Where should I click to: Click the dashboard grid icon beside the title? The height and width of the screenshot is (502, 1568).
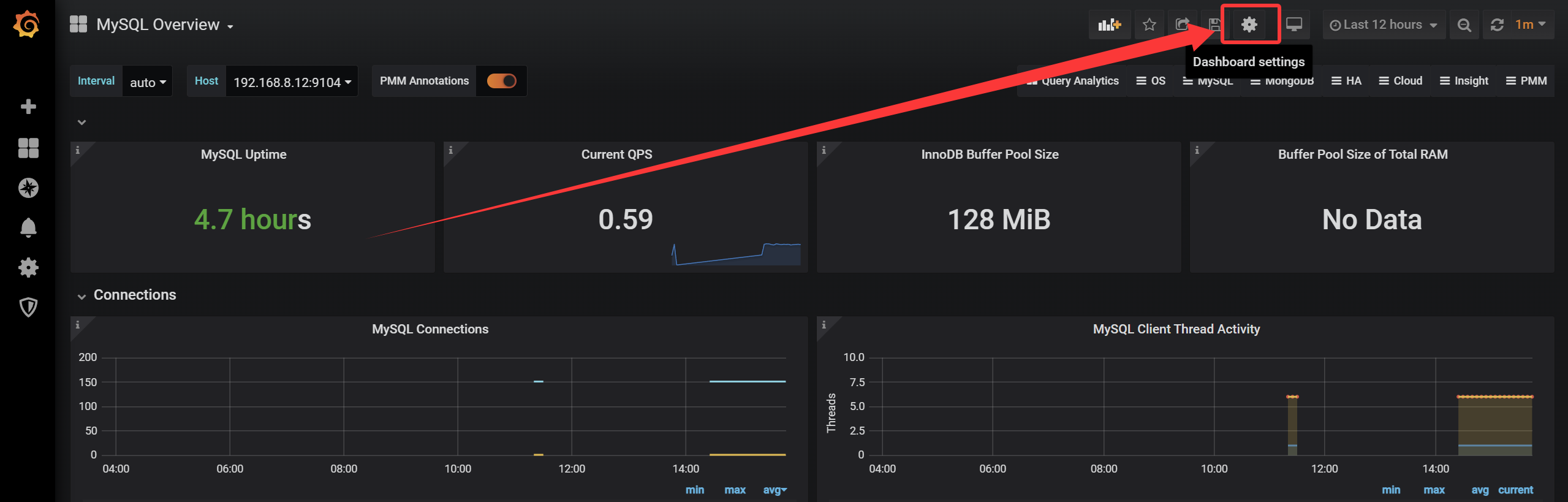point(78,25)
